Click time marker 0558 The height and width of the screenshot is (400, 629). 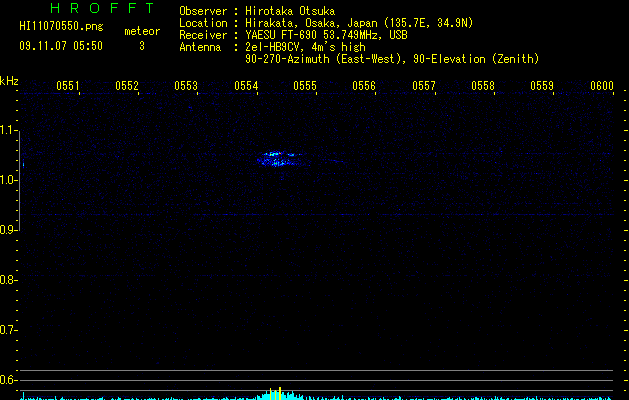tap(483, 86)
